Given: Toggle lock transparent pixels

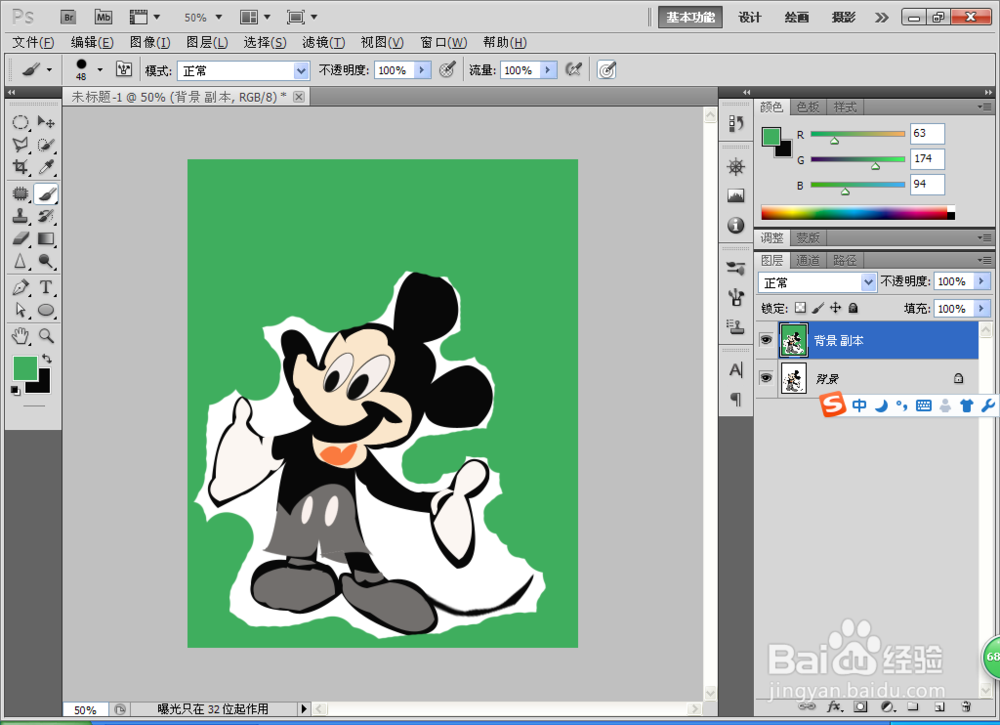Looking at the screenshot, I should pos(800,308).
